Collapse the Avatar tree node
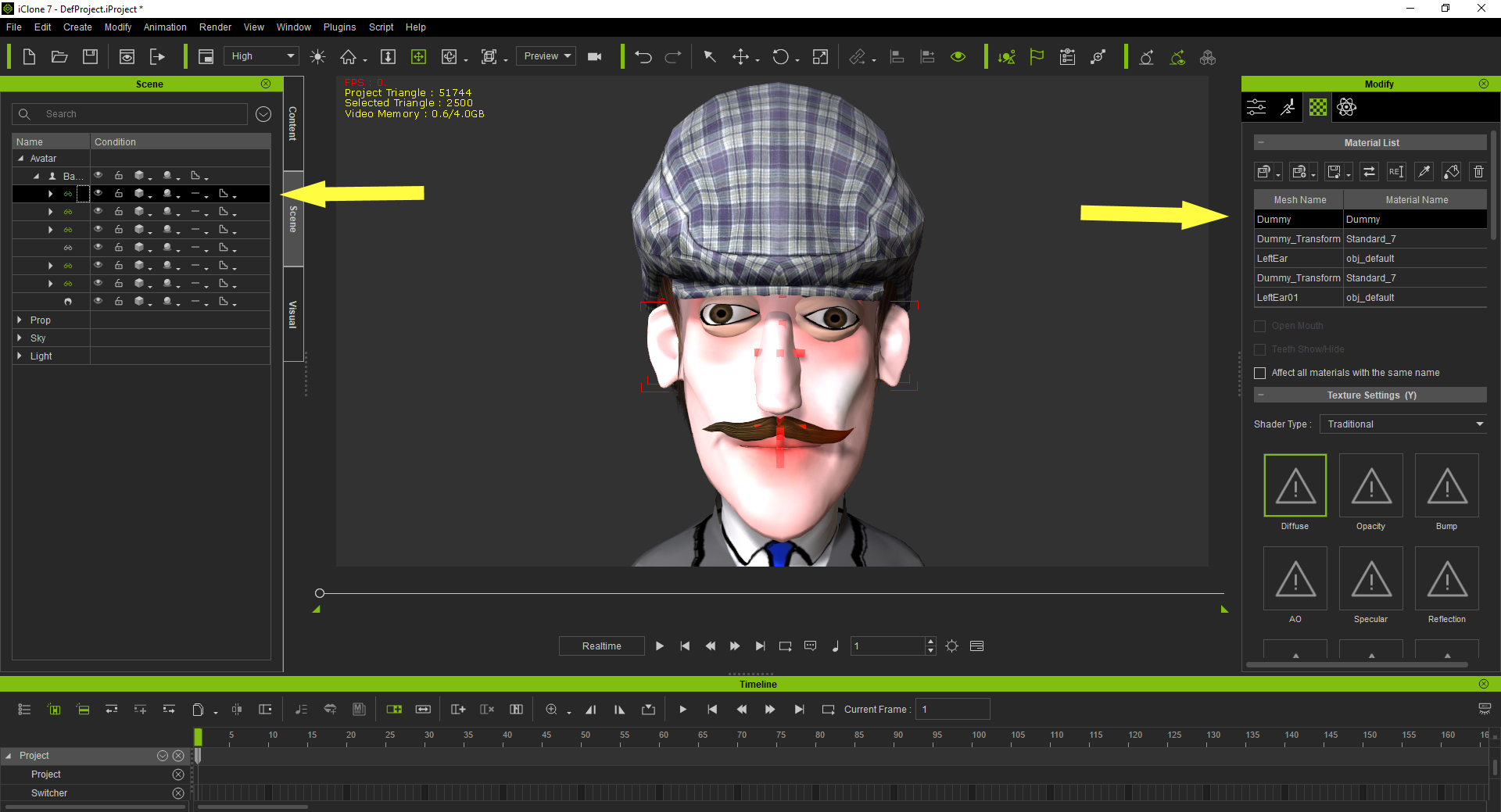The image size is (1501, 812). [20, 159]
